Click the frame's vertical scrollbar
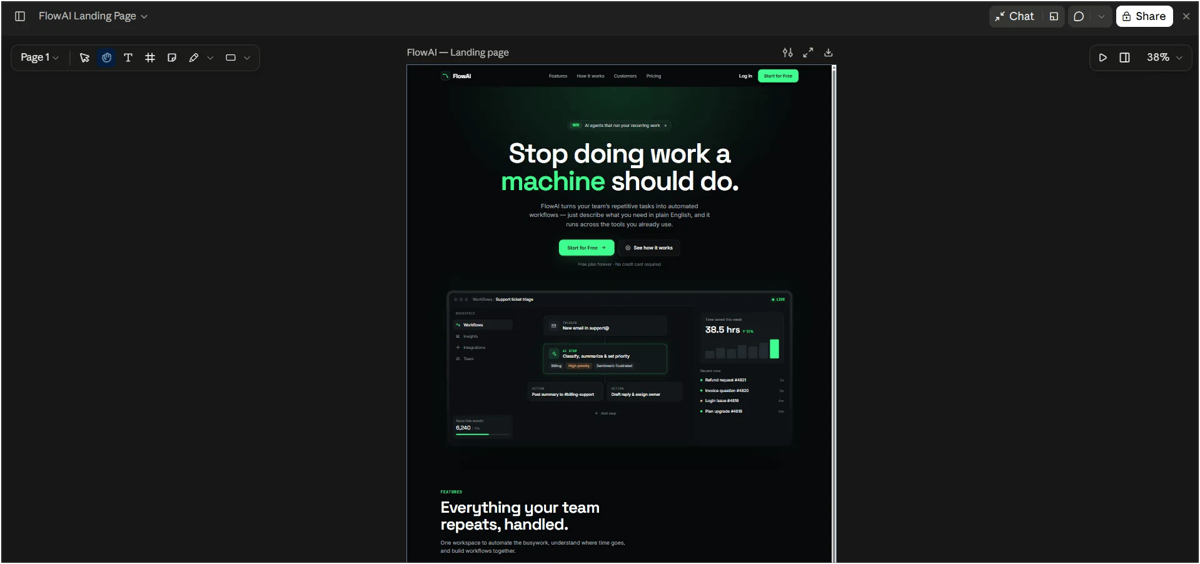Screen dimensions: 1200x564 tap(833, 313)
